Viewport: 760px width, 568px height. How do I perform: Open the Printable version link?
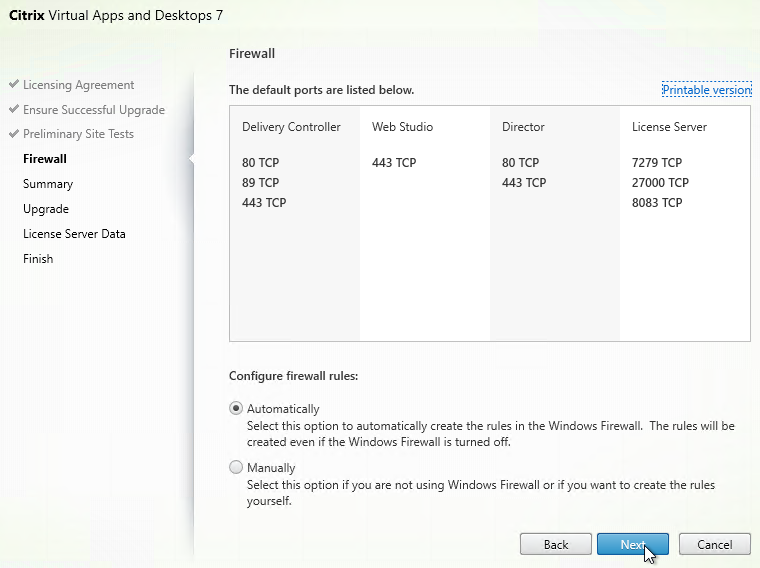coord(706,90)
